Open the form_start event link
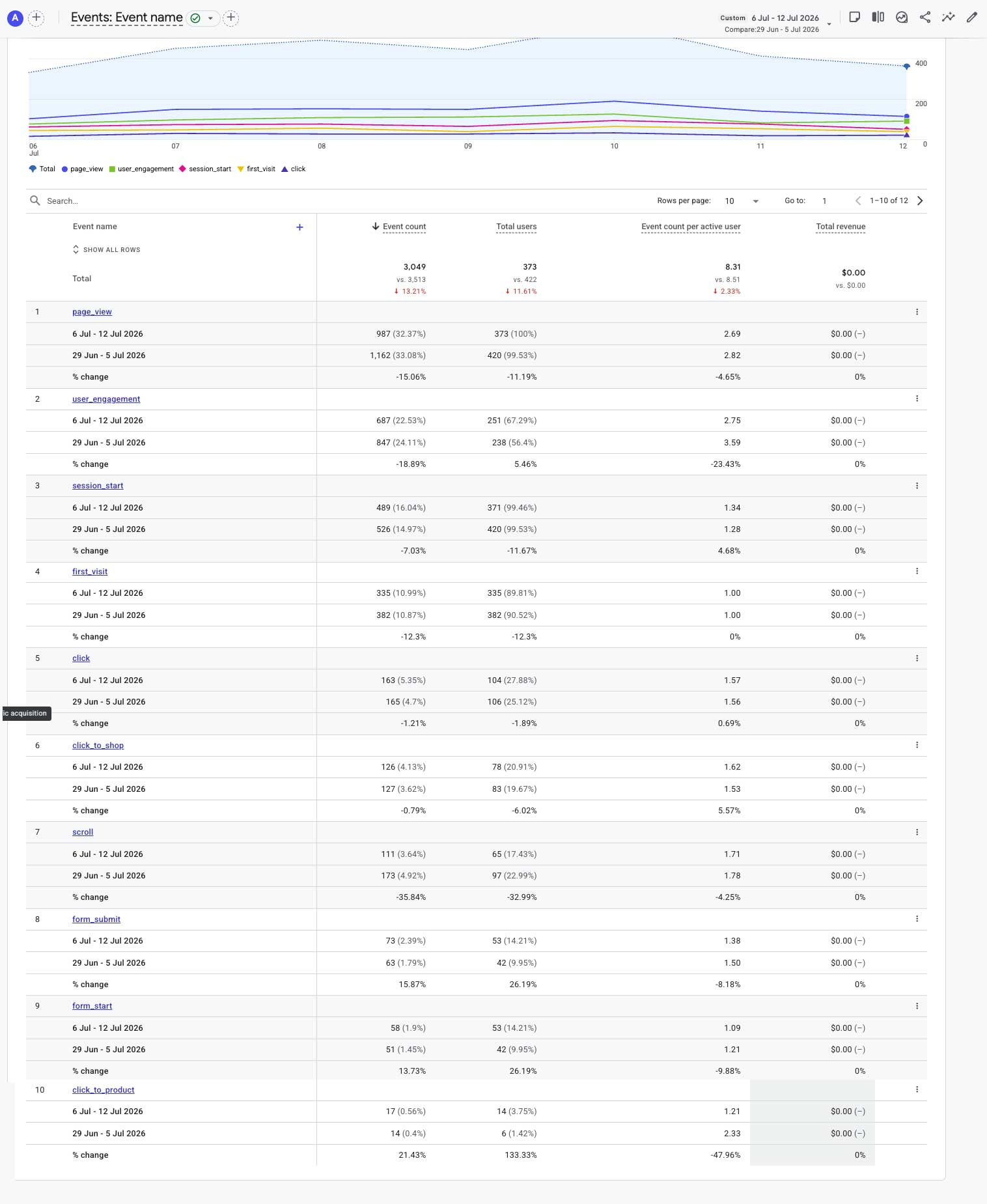This screenshot has width=987, height=1204. click(x=92, y=1006)
